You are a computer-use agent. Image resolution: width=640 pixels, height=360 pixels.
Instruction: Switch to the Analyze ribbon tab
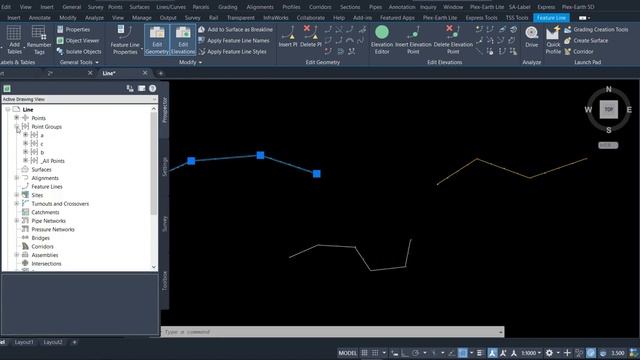(x=94, y=18)
